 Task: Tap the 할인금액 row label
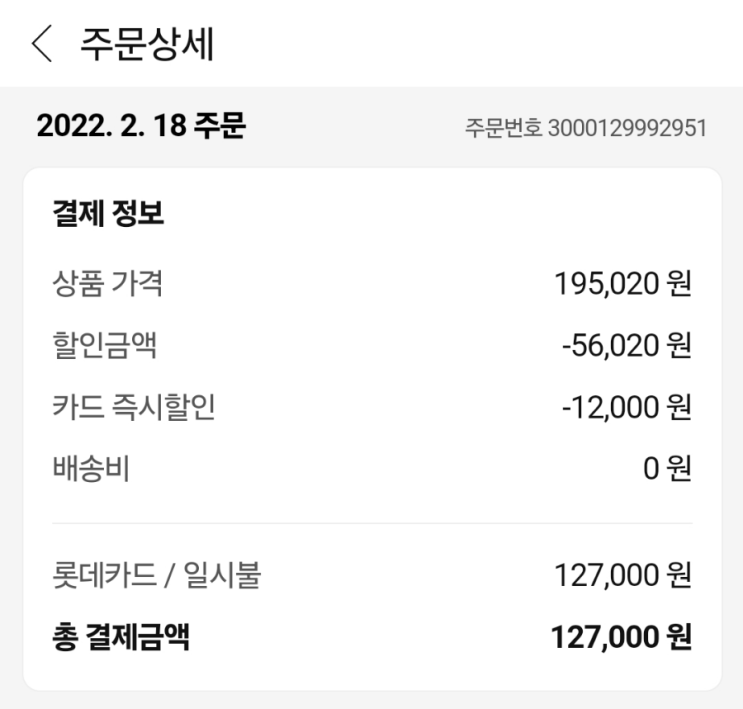104,345
